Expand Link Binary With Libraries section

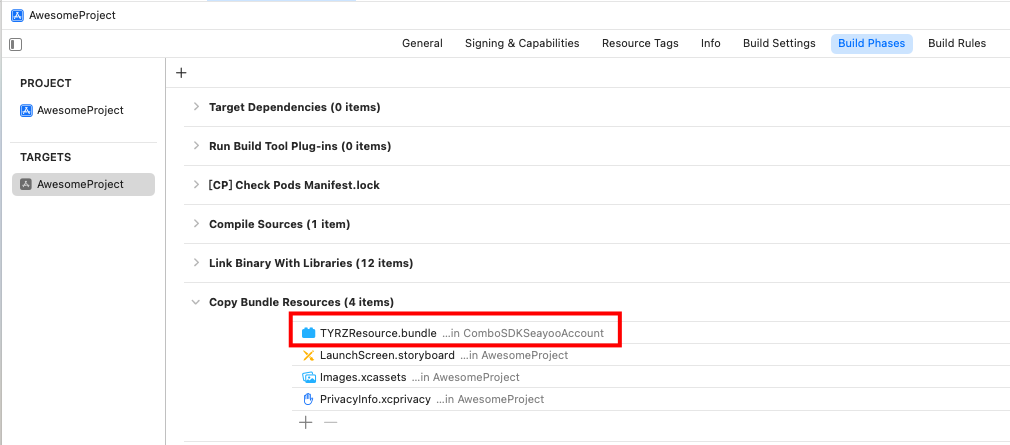point(196,263)
